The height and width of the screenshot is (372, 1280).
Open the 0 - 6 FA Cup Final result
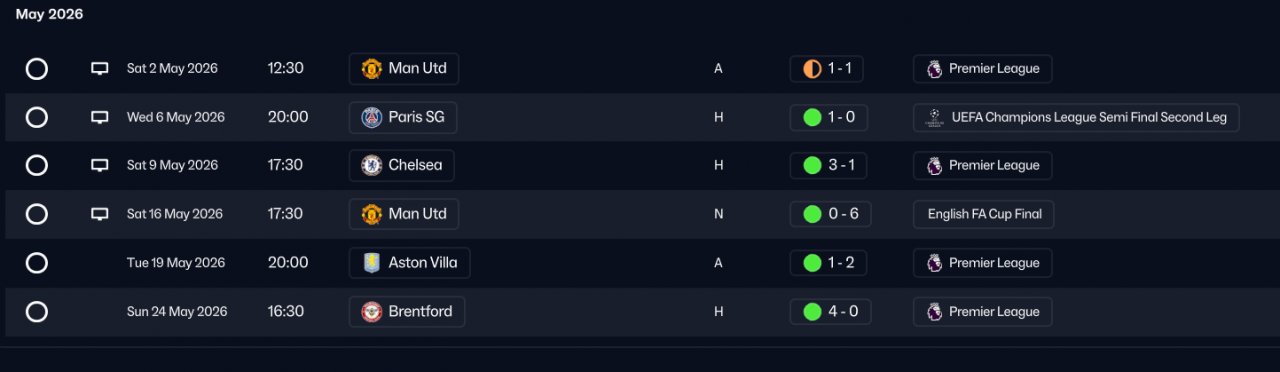[x=830, y=214]
